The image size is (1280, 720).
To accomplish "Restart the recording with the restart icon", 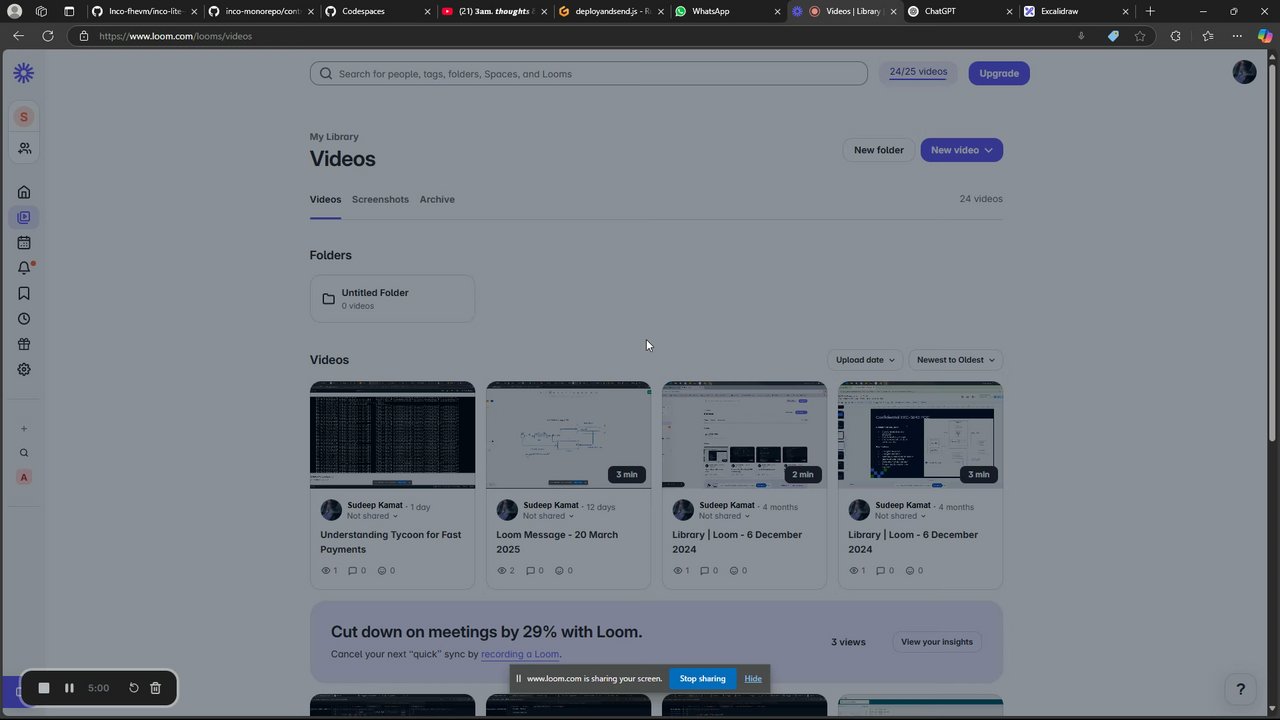I will click(x=133, y=688).
